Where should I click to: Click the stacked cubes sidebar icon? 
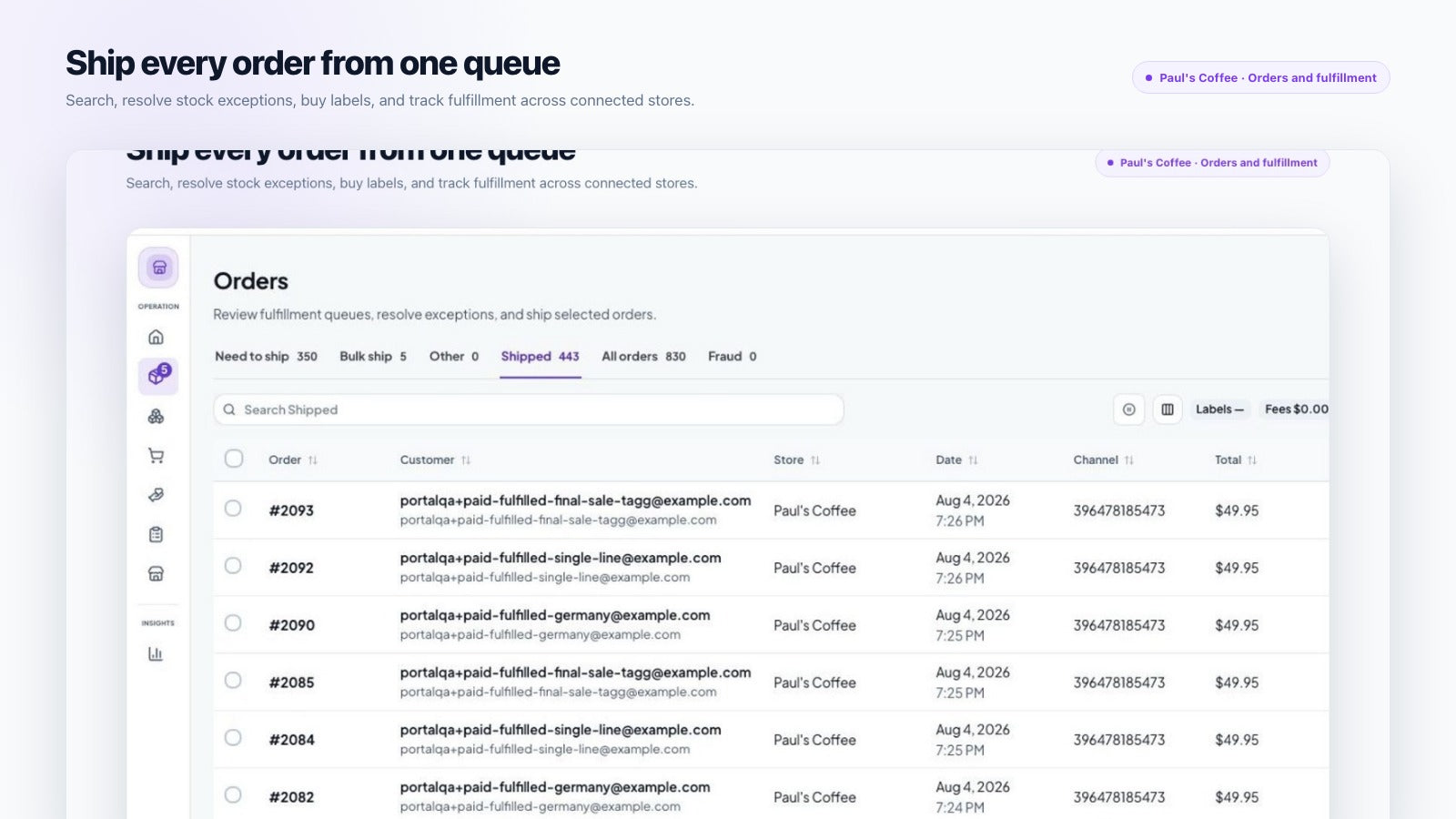(x=157, y=416)
